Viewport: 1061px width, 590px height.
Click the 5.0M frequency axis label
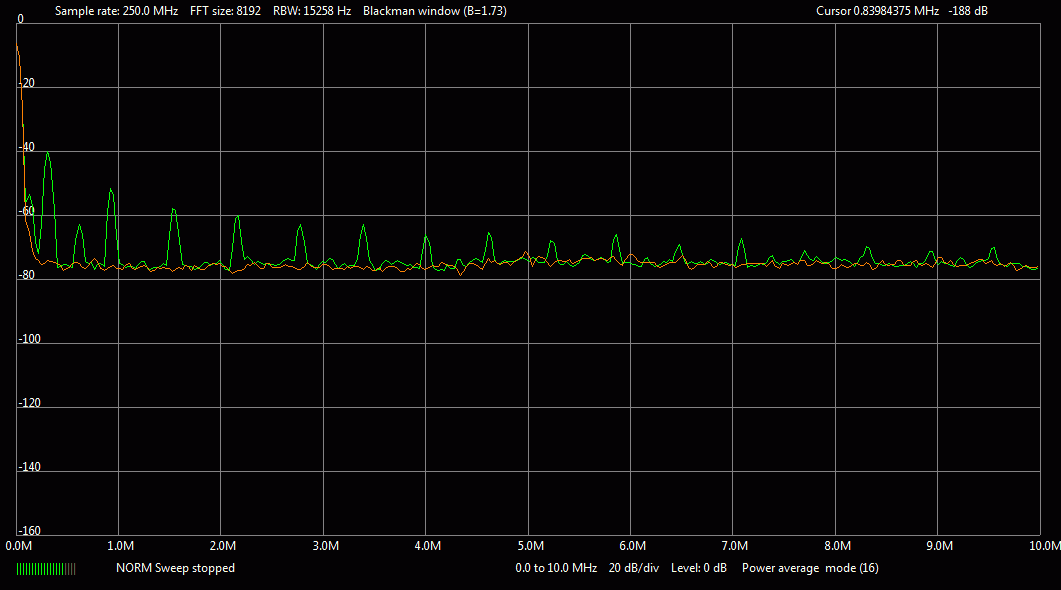(530, 546)
